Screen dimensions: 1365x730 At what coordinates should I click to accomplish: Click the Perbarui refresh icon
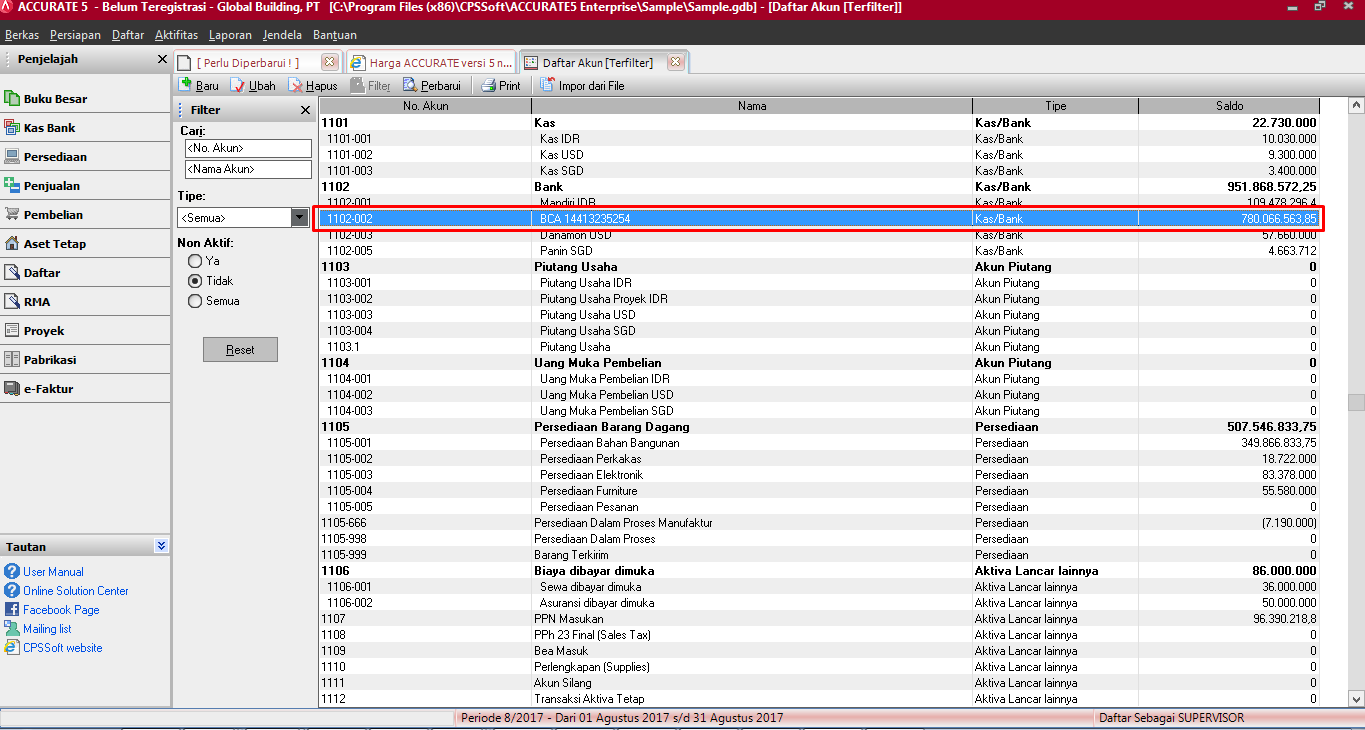point(410,85)
